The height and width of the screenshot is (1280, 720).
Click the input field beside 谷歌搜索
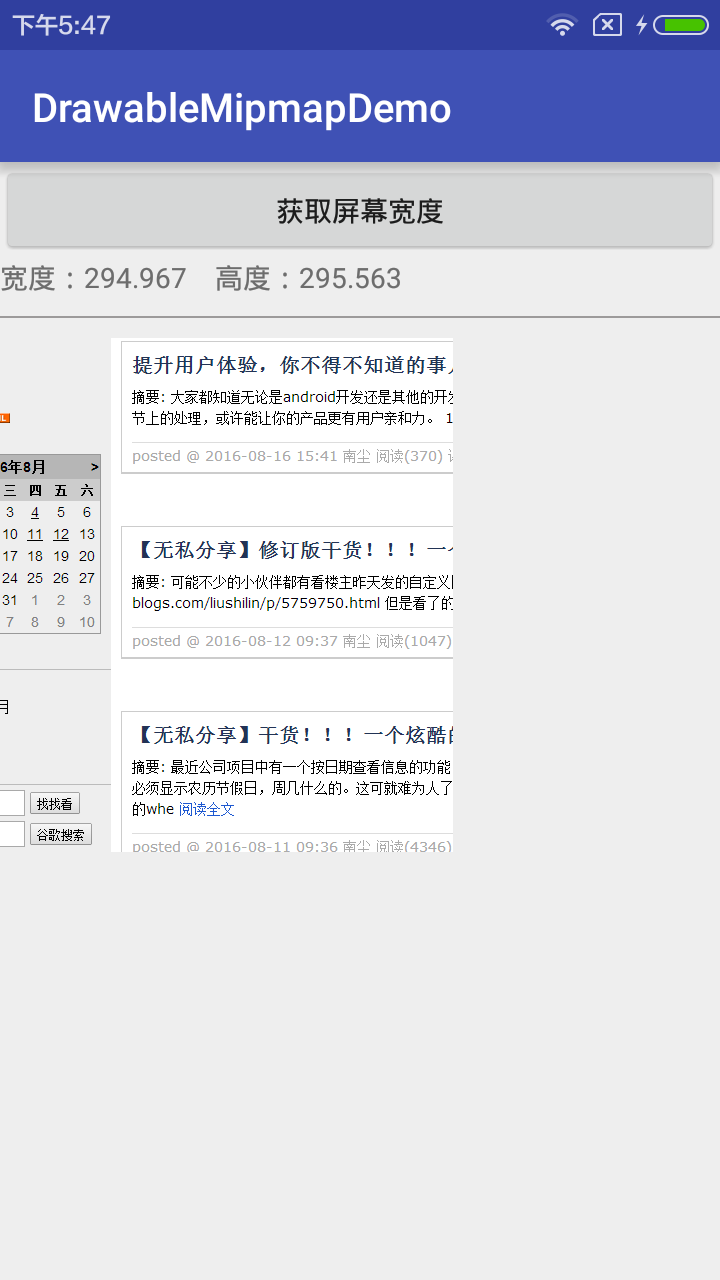click(12, 834)
